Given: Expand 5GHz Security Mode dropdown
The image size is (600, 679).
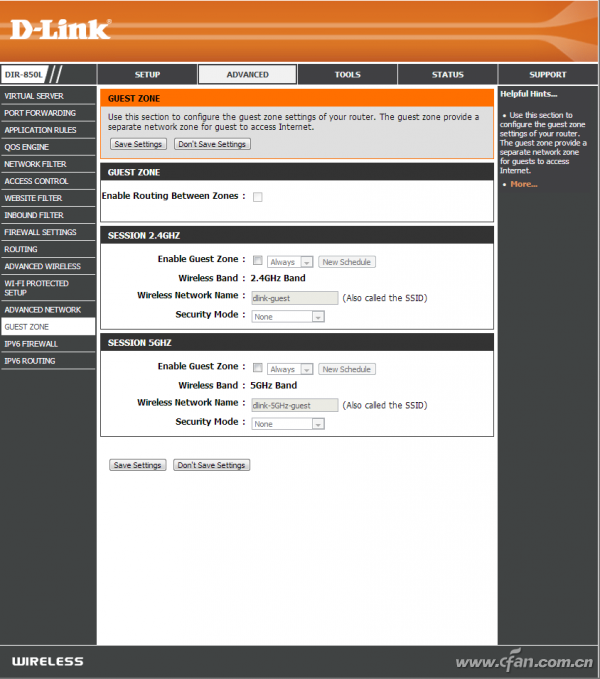Looking at the screenshot, I should click(288, 424).
